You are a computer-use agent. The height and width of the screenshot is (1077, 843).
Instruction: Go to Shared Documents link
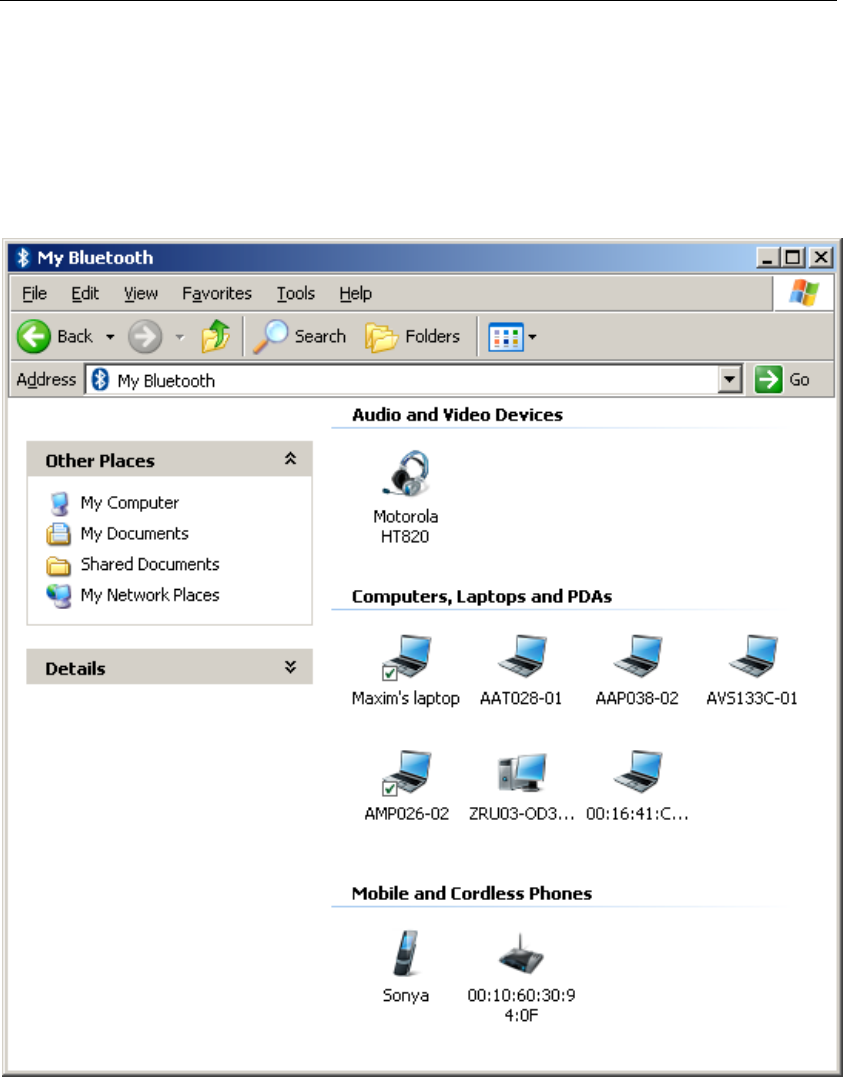click(x=150, y=564)
